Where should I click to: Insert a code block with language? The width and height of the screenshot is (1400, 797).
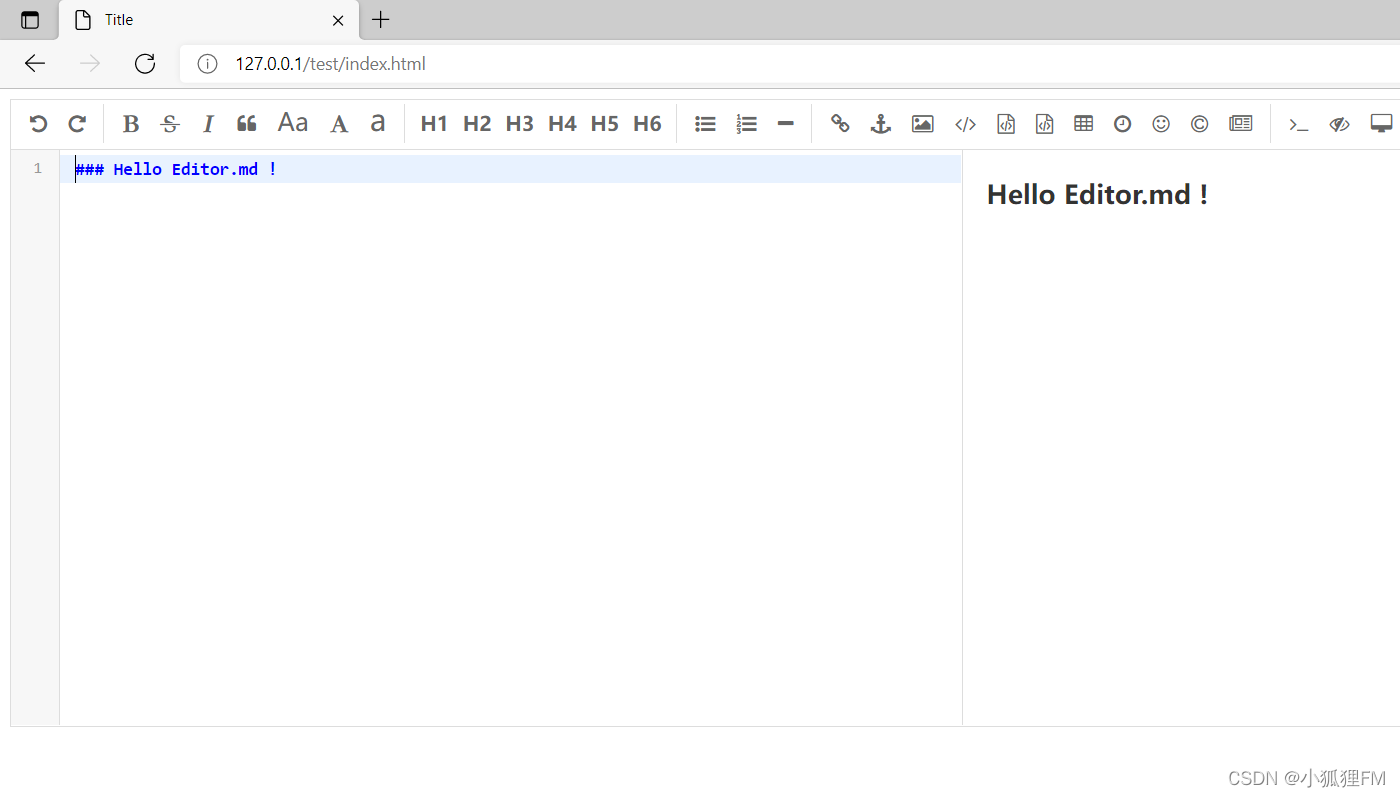coord(1044,124)
